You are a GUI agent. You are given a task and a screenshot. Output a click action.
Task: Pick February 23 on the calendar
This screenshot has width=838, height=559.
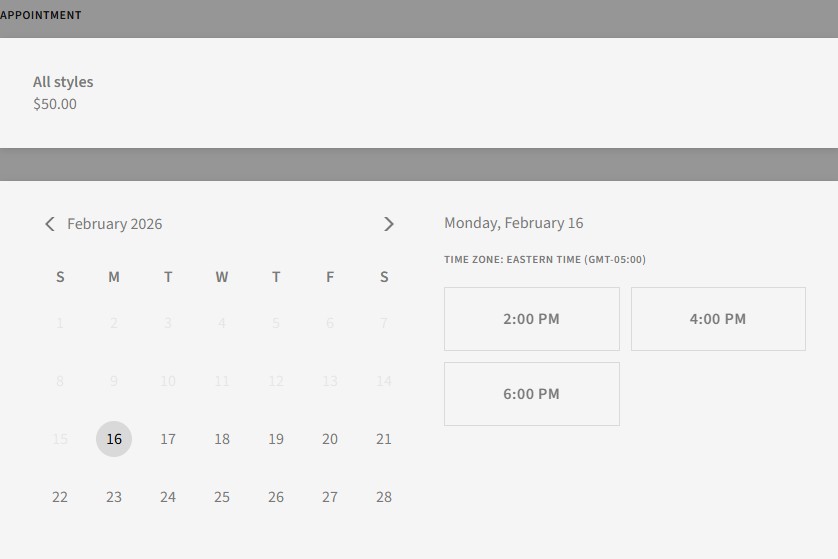(x=114, y=497)
